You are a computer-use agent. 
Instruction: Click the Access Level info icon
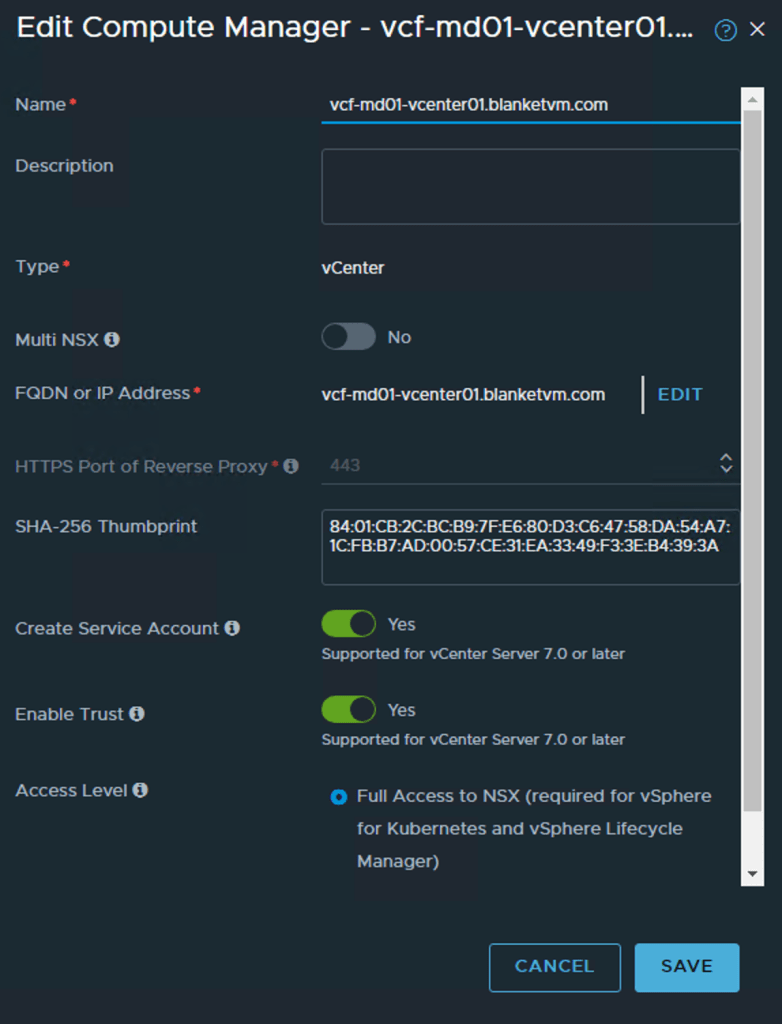pyautogui.click(x=140, y=790)
